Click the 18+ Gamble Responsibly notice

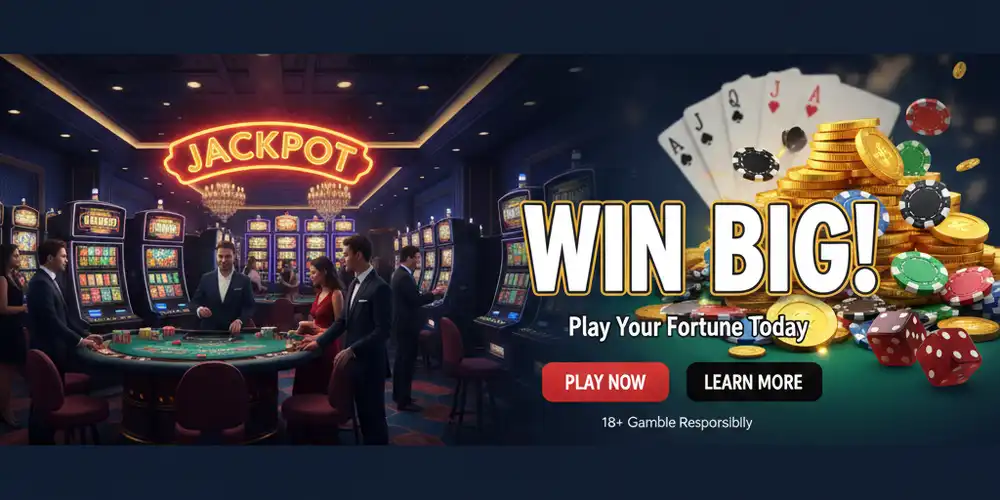[x=677, y=422]
